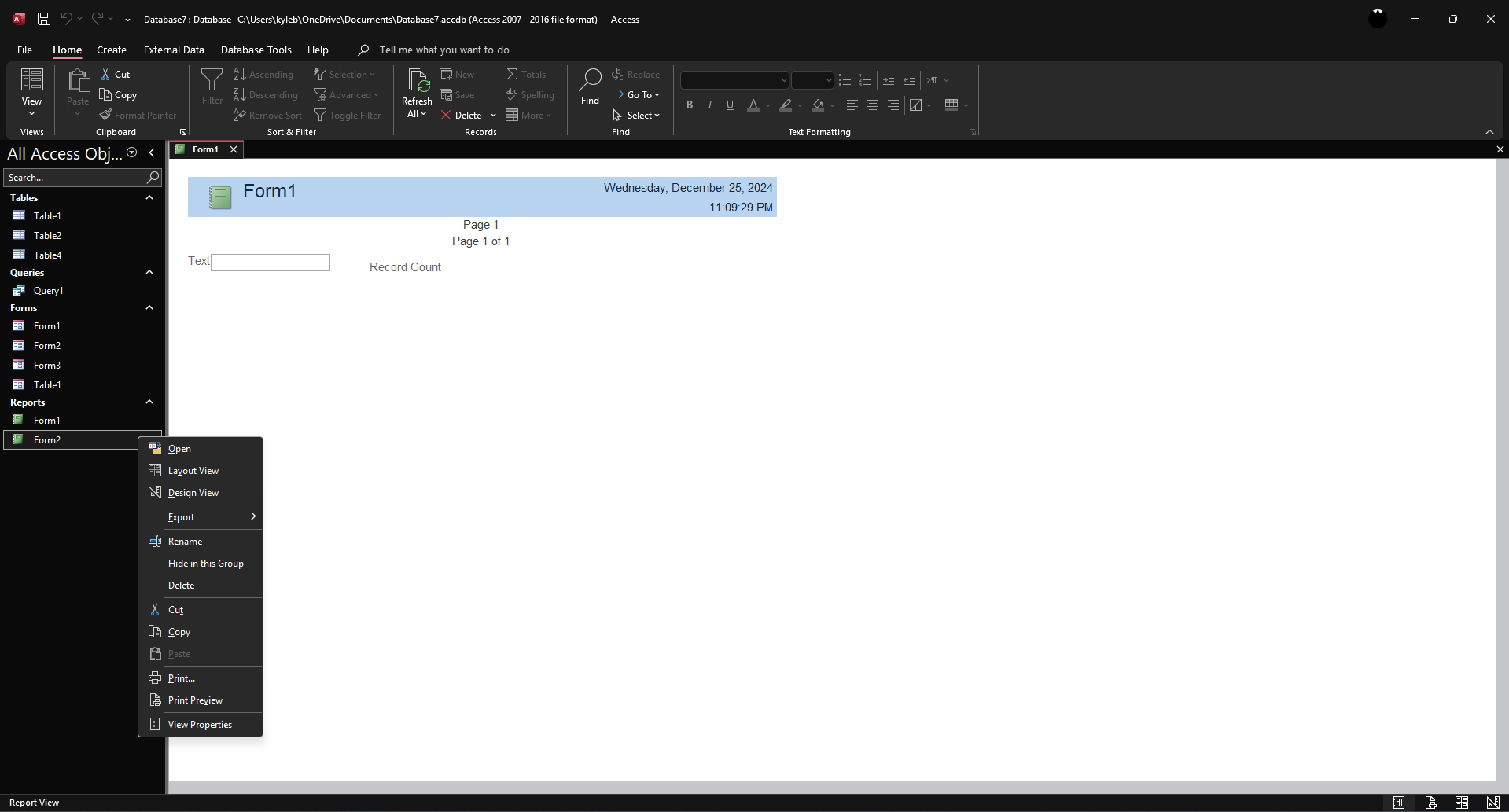Collapse the Tables group in navigation pane
This screenshot has height=812, width=1509.
[149, 198]
